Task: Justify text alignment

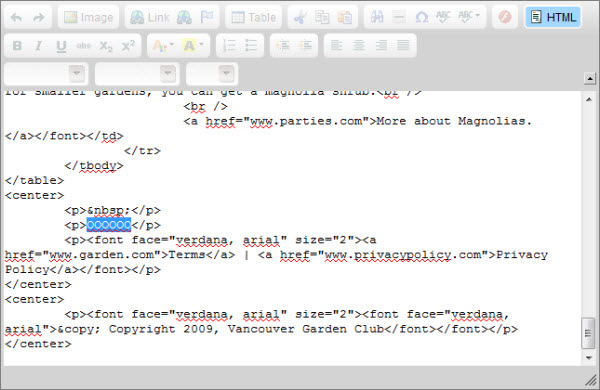Action: [x=403, y=46]
